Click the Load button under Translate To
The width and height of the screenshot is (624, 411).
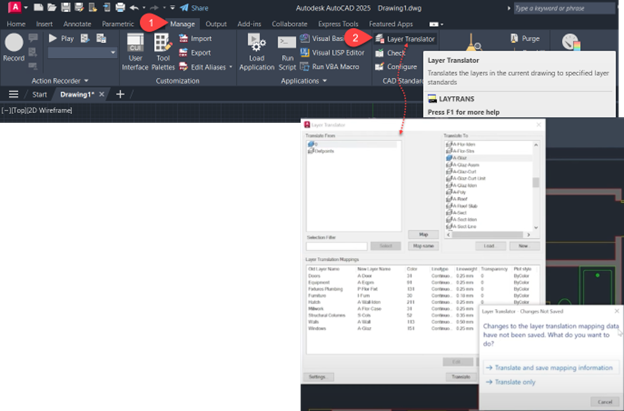(x=490, y=246)
